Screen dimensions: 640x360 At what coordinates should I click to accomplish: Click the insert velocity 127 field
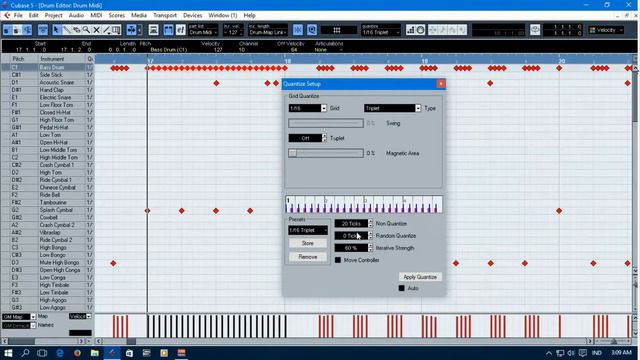click(x=233, y=32)
